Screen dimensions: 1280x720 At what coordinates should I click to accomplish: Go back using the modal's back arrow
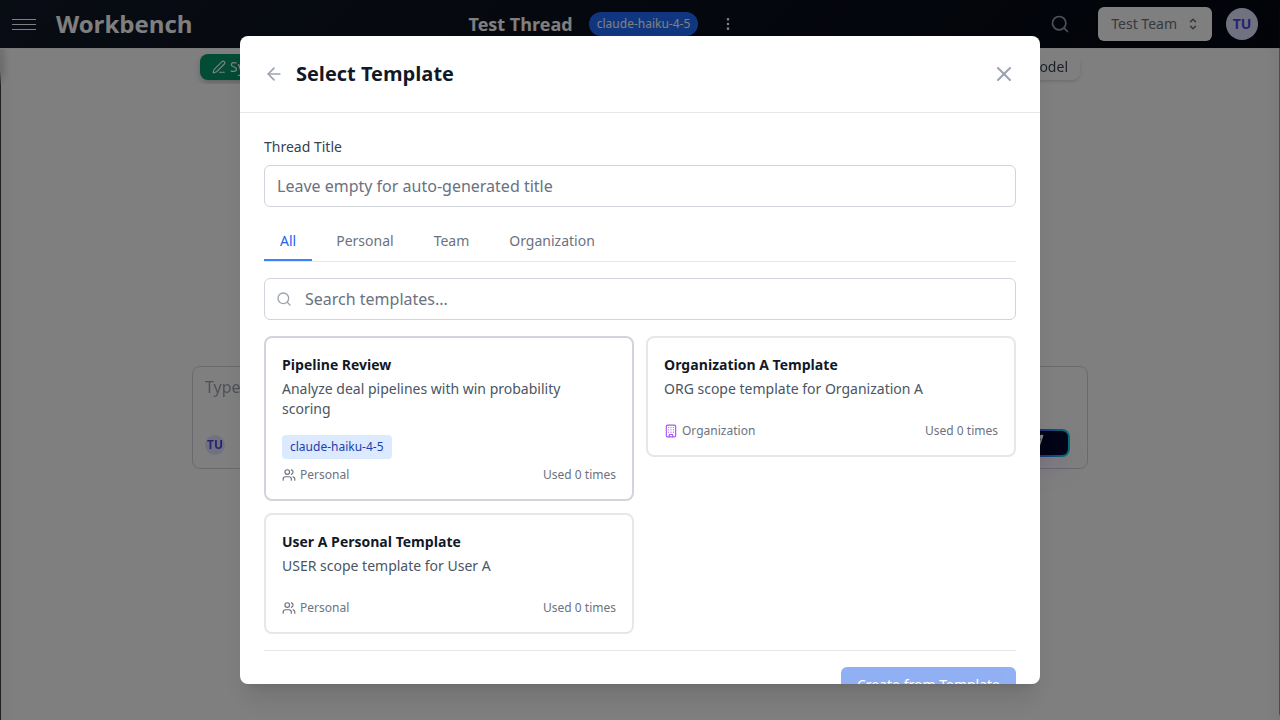(x=273, y=73)
